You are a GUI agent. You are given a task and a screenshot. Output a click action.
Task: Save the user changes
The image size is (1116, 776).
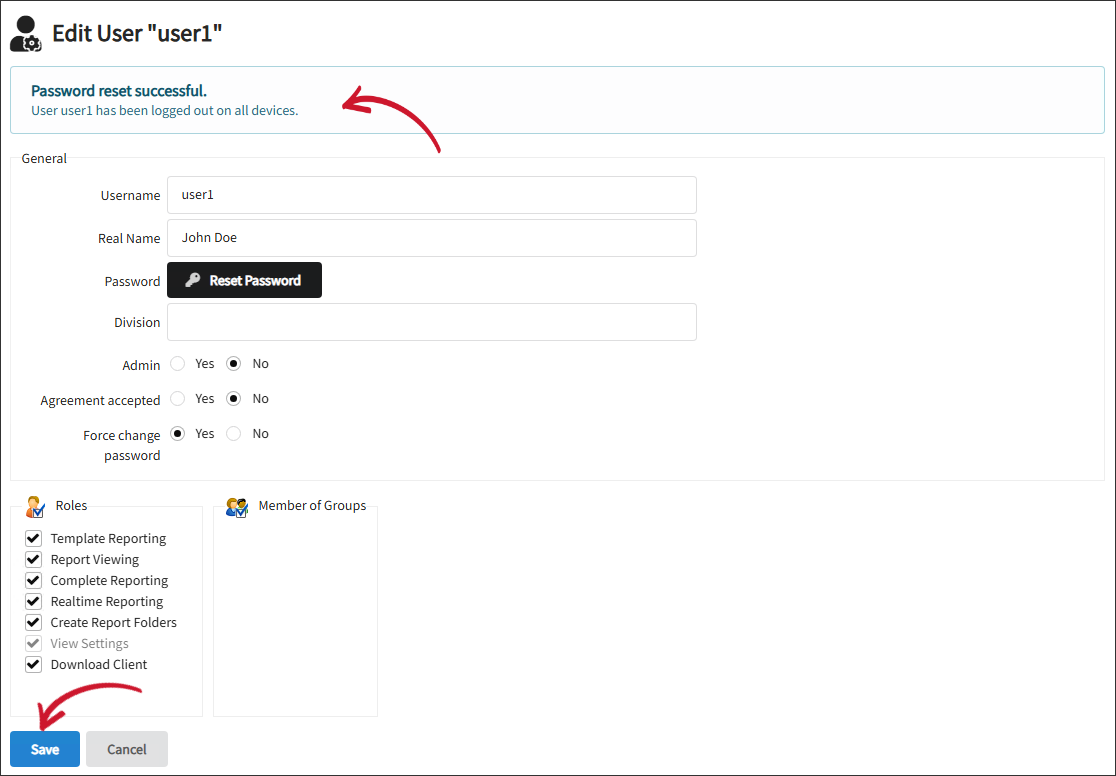tap(45, 749)
